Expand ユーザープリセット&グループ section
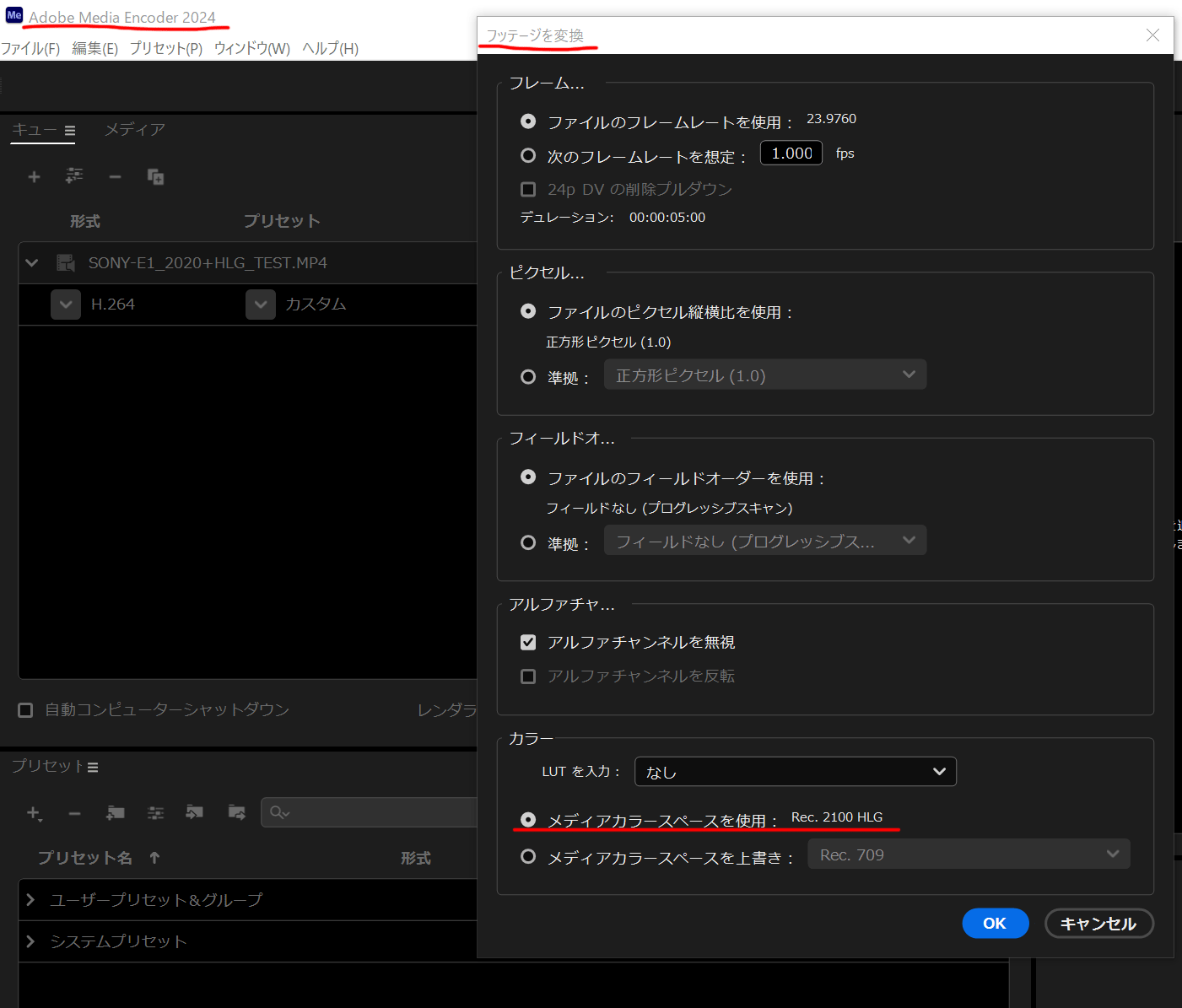 click(x=31, y=899)
